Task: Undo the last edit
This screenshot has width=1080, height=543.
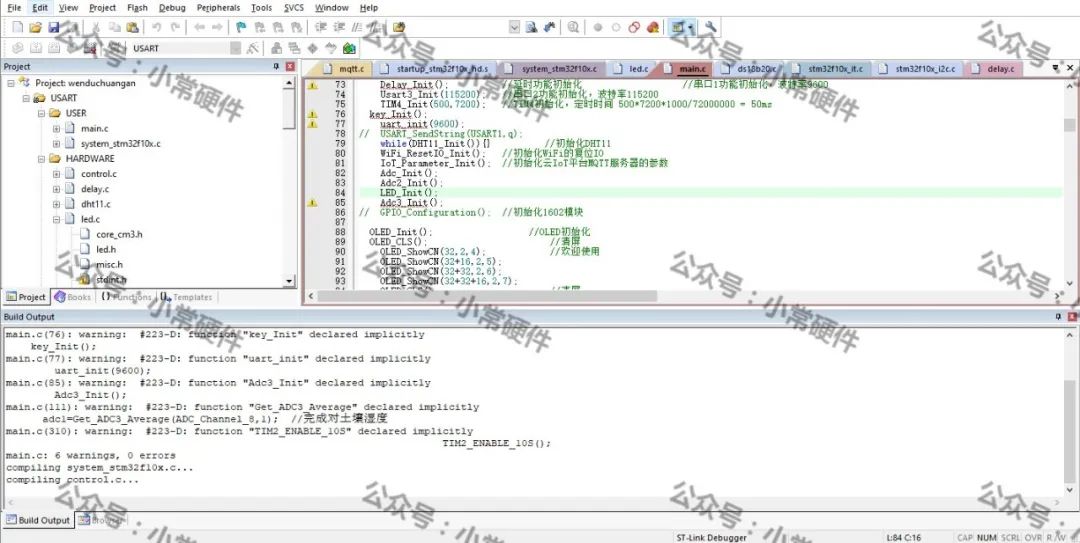Action: 157,28
